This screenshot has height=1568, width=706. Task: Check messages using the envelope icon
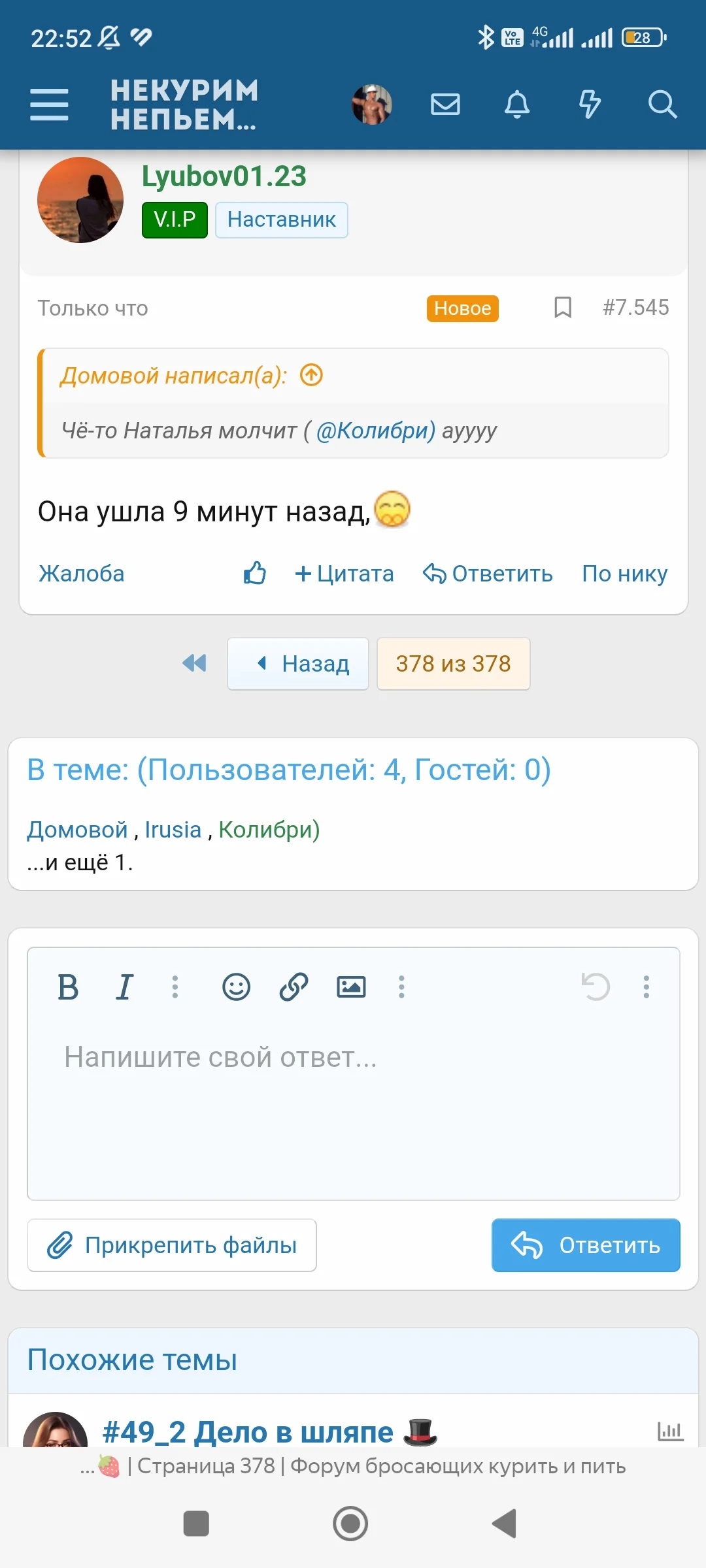tap(445, 105)
